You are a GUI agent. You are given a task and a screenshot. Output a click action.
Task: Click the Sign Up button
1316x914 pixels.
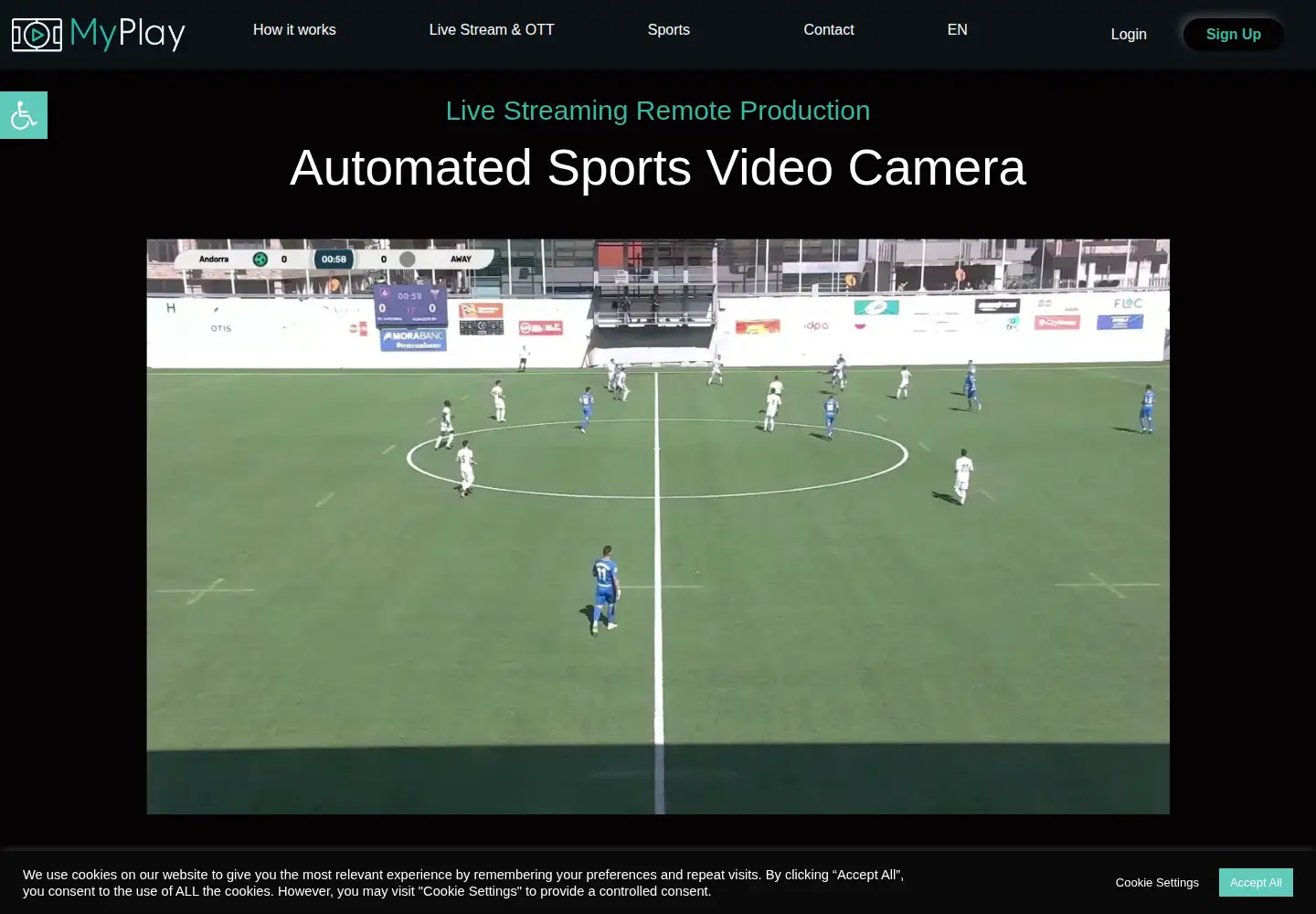[1234, 34]
